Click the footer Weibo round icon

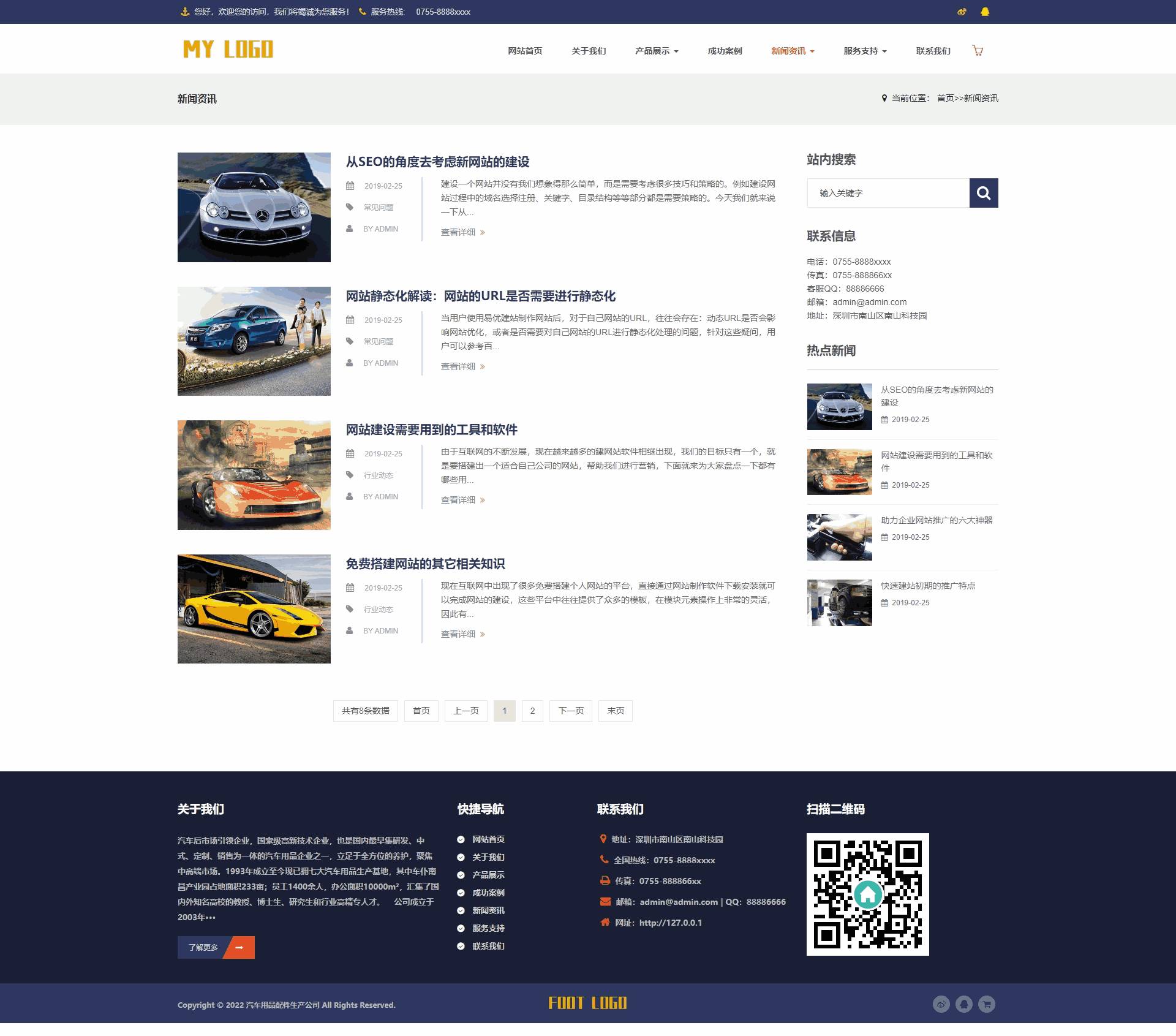[x=941, y=1004]
